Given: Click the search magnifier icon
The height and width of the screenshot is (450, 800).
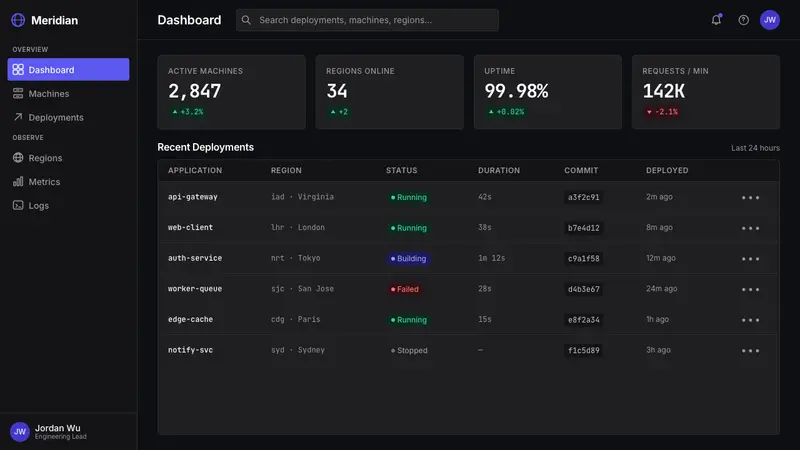Looking at the screenshot, I should tap(246, 20).
